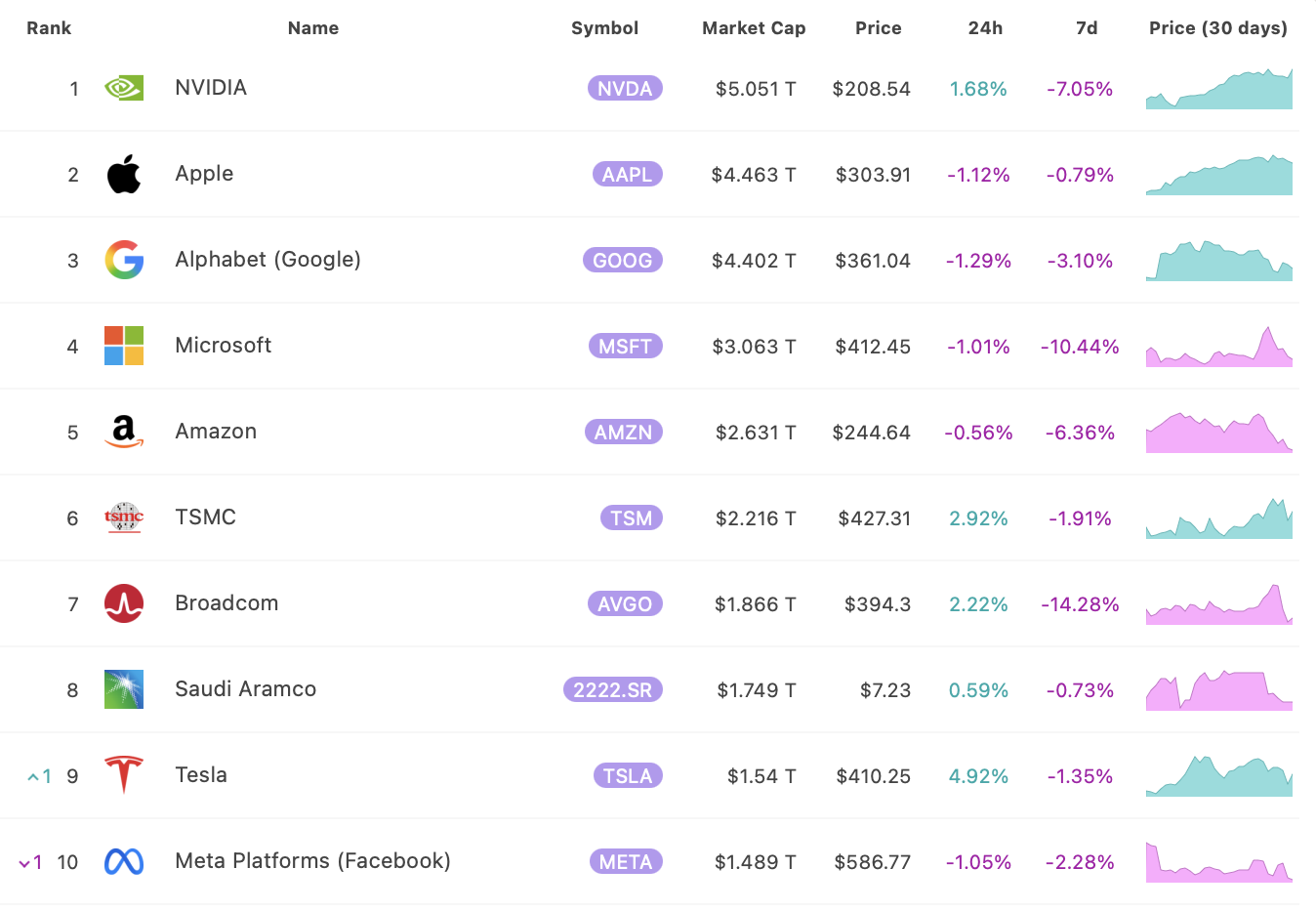This screenshot has width=1316, height=910.
Task: Click the AMZN ticker badge
Action: [624, 433]
